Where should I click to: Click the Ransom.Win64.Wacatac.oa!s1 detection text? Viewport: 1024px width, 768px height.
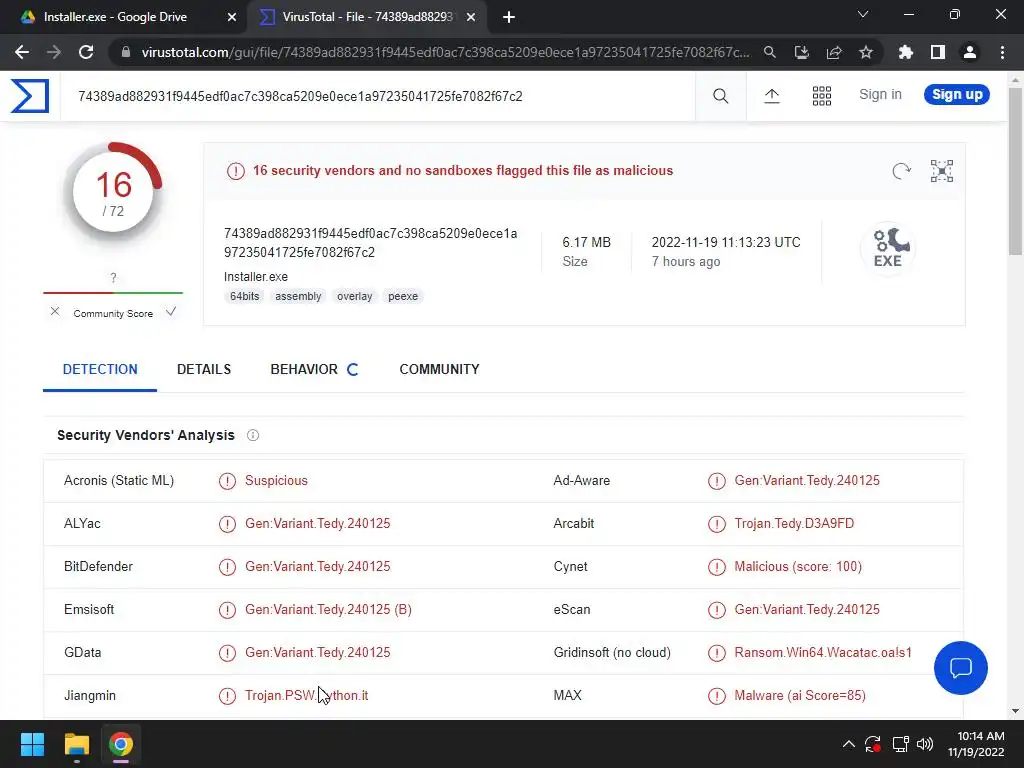(823, 652)
